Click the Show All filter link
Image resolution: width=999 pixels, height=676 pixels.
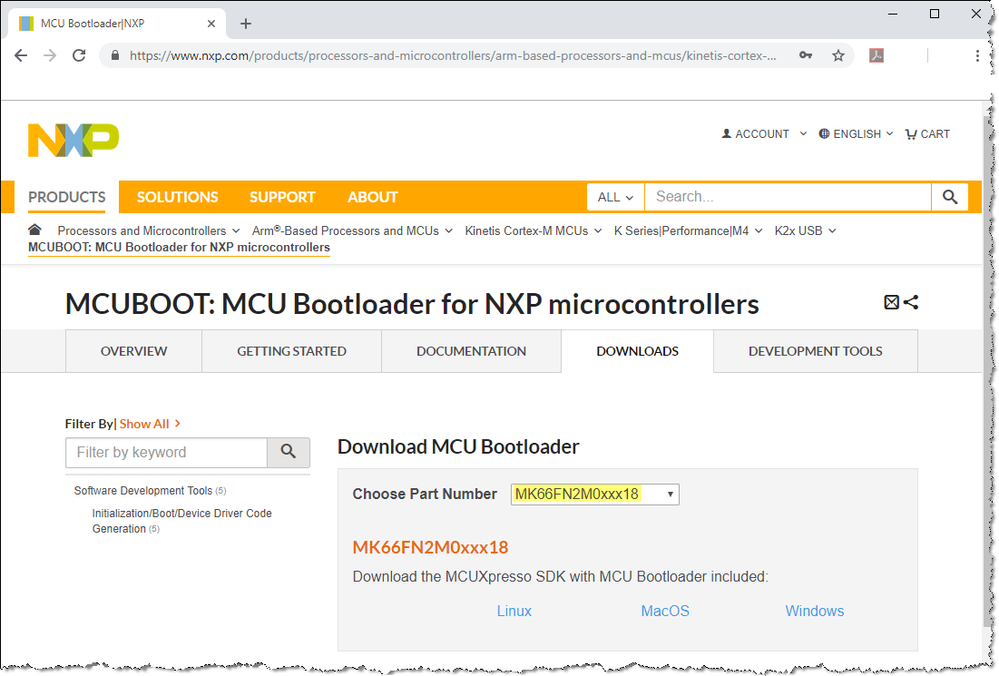tap(144, 423)
